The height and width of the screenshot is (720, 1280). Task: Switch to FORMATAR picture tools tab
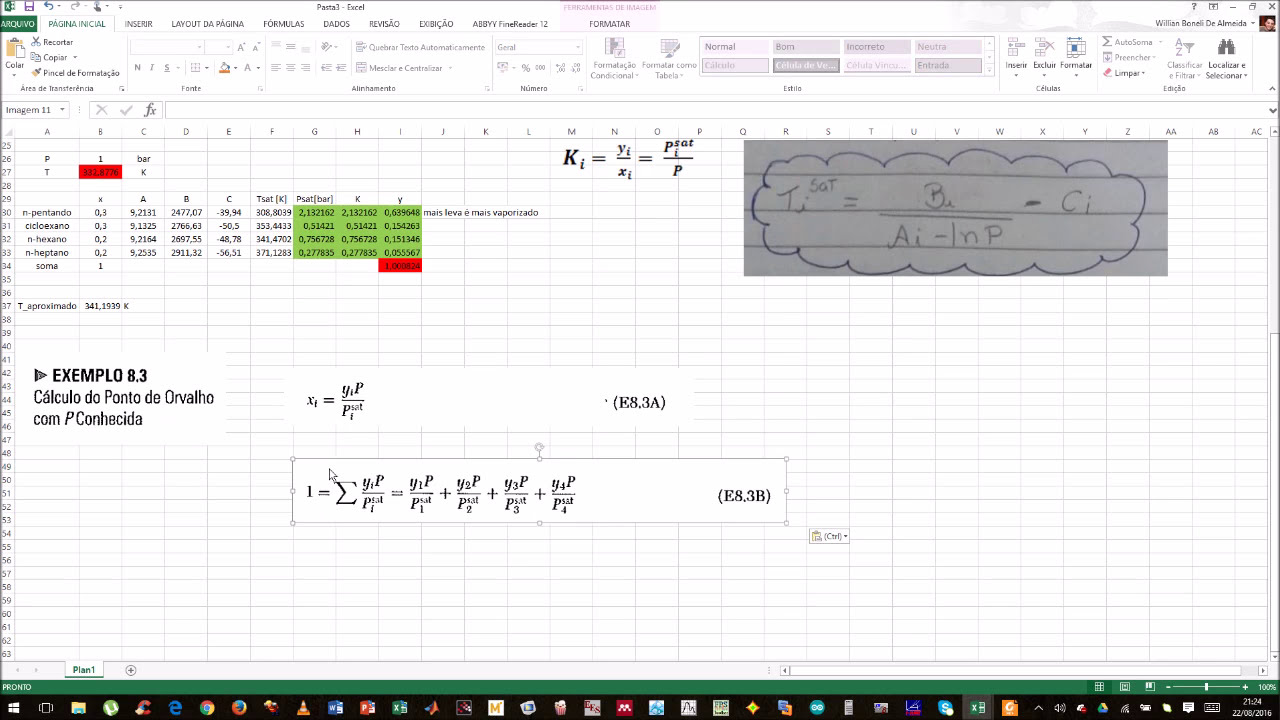(x=610, y=24)
